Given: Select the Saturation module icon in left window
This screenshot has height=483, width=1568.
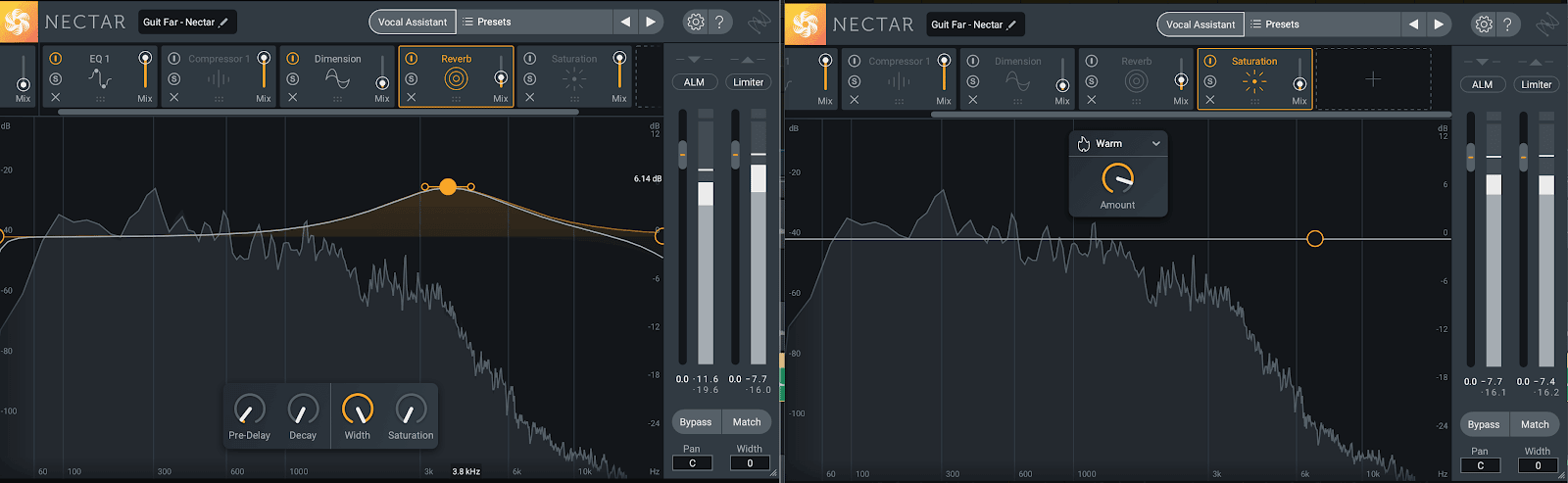Looking at the screenshot, I should [x=574, y=79].
